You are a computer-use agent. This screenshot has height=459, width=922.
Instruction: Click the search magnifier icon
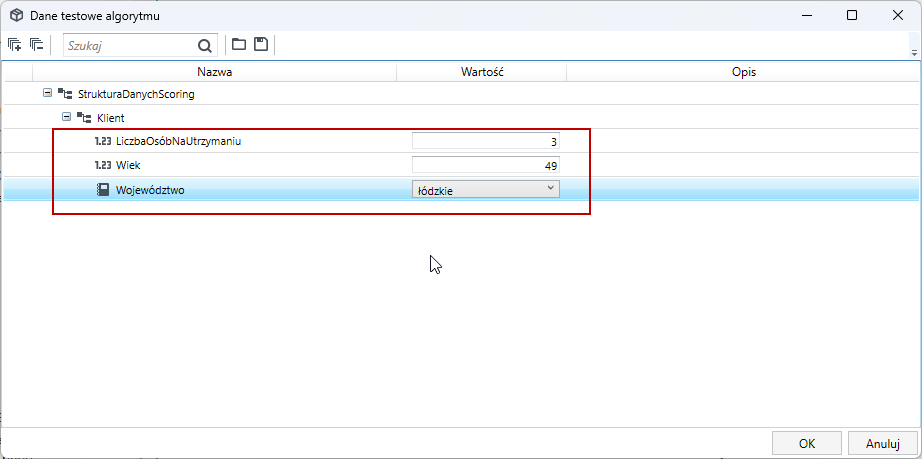click(204, 45)
